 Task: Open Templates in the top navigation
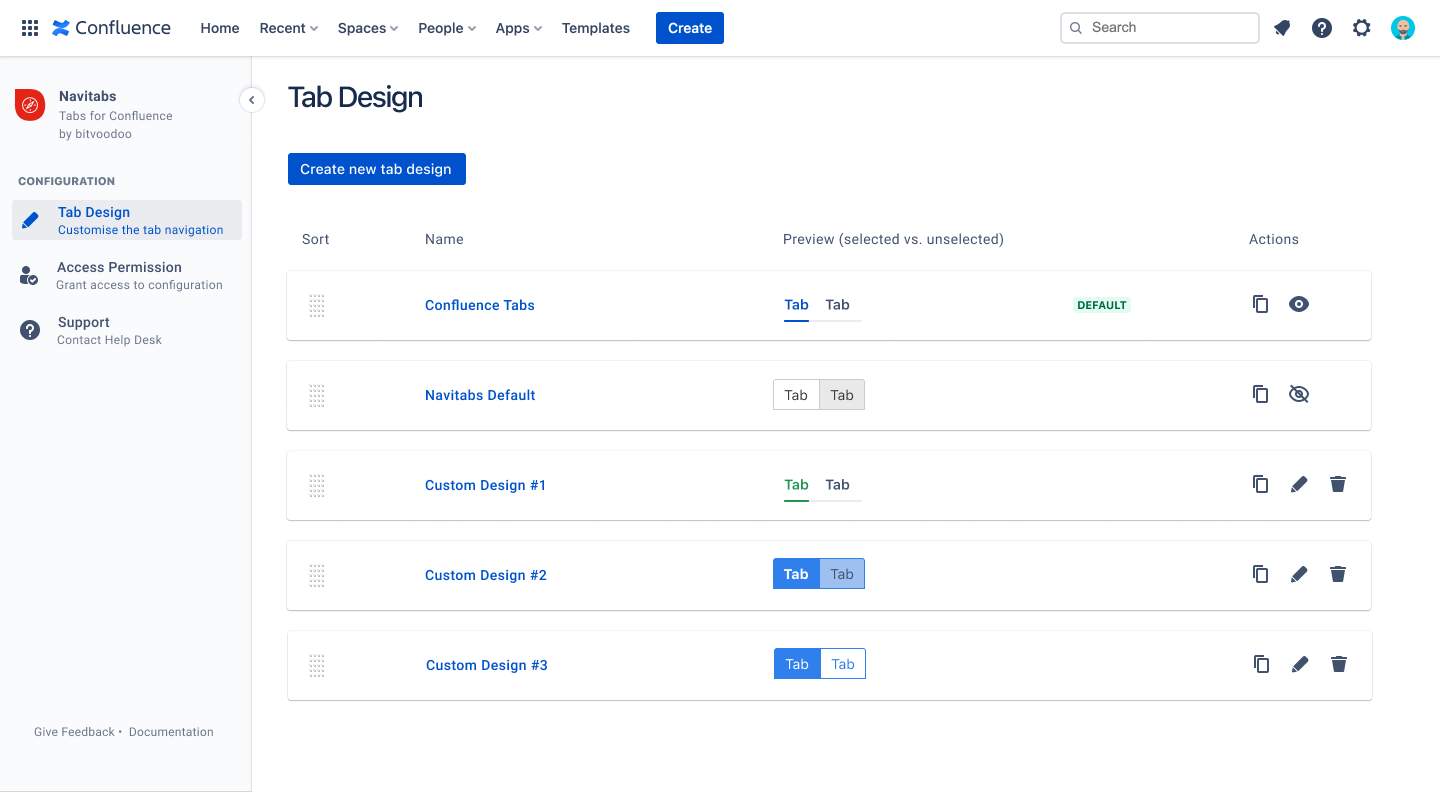pos(596,28)
